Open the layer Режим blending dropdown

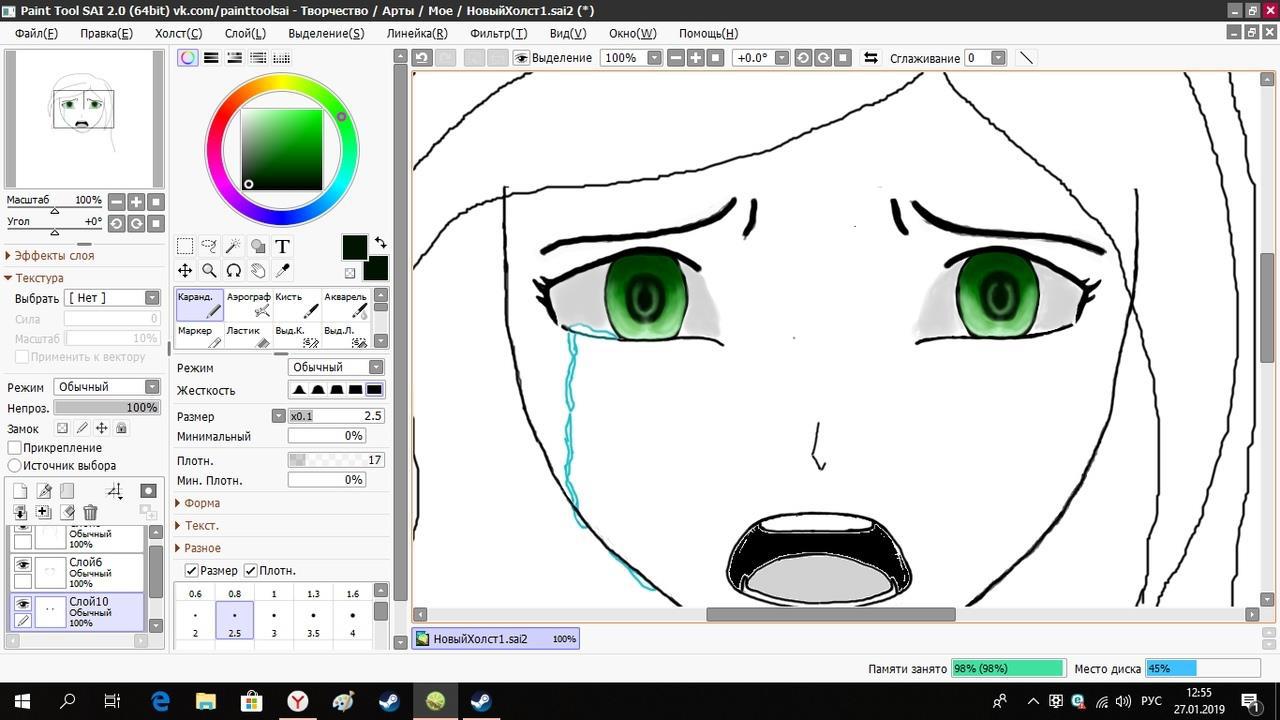pyautogui.click(x=107, y=387)
